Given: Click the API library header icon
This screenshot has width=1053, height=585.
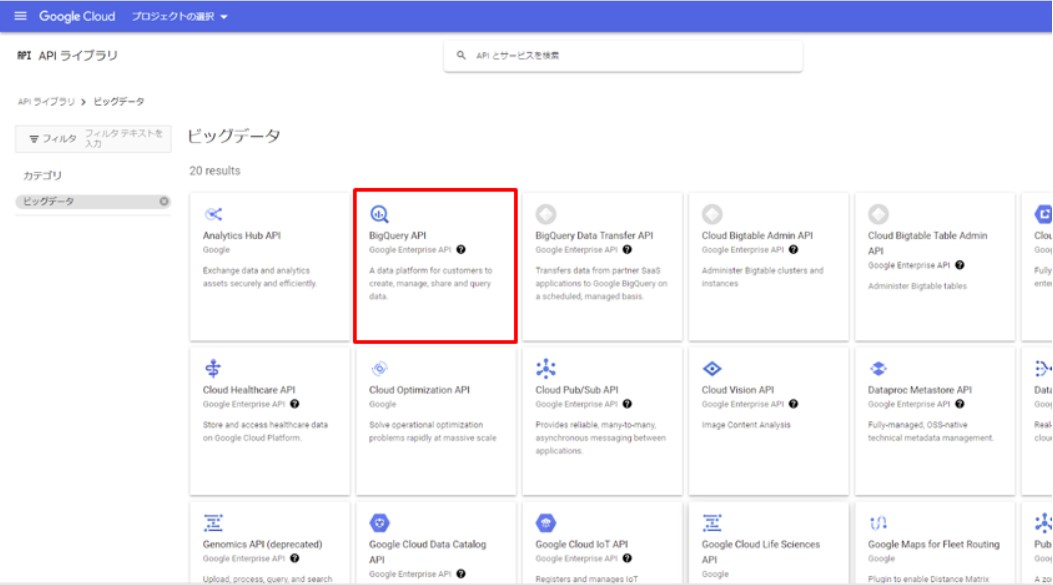Looking at the screenshot, I should coord(24,56).
